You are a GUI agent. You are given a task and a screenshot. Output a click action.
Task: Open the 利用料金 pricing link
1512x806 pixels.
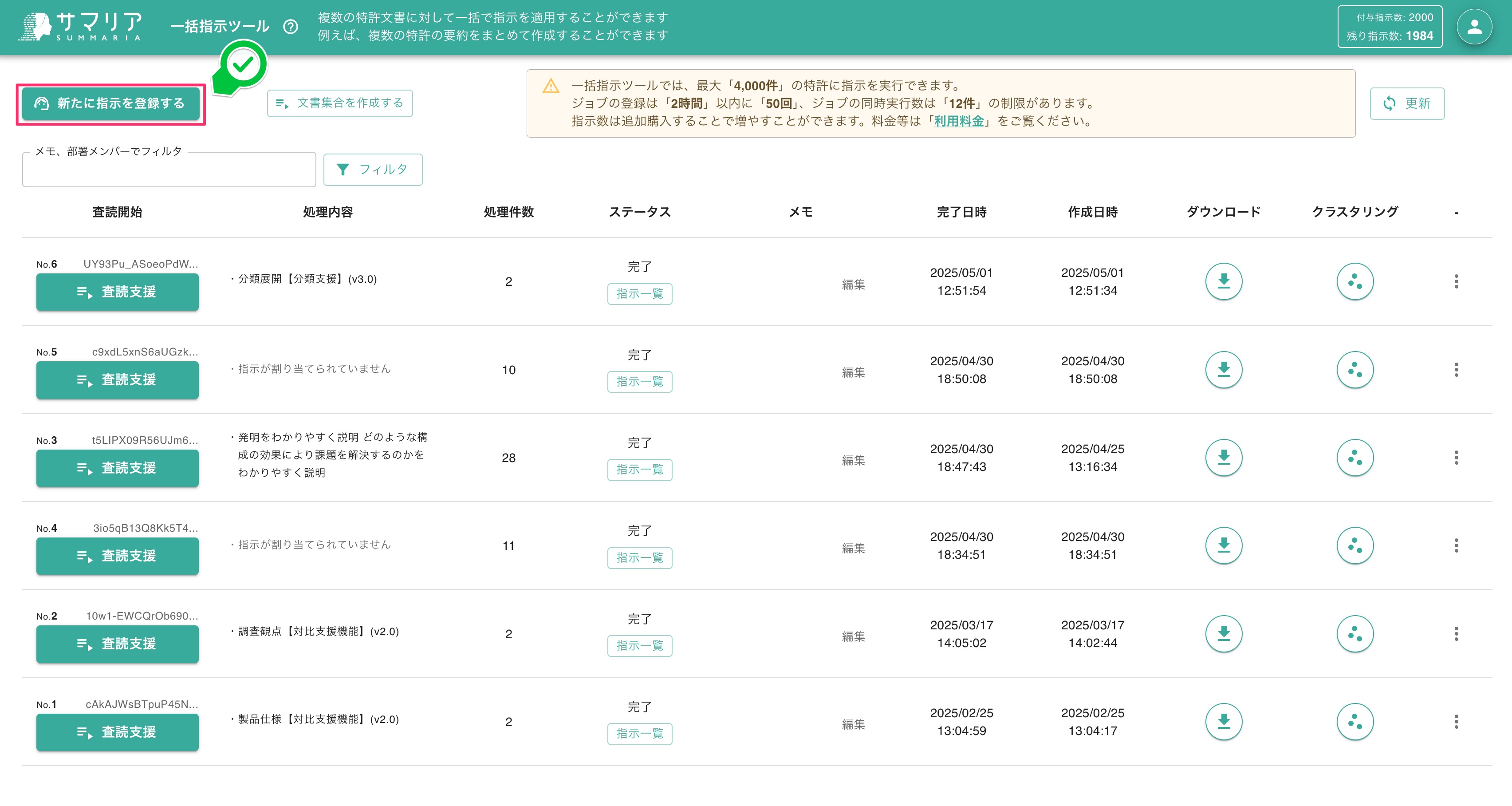tap(958, 121)
